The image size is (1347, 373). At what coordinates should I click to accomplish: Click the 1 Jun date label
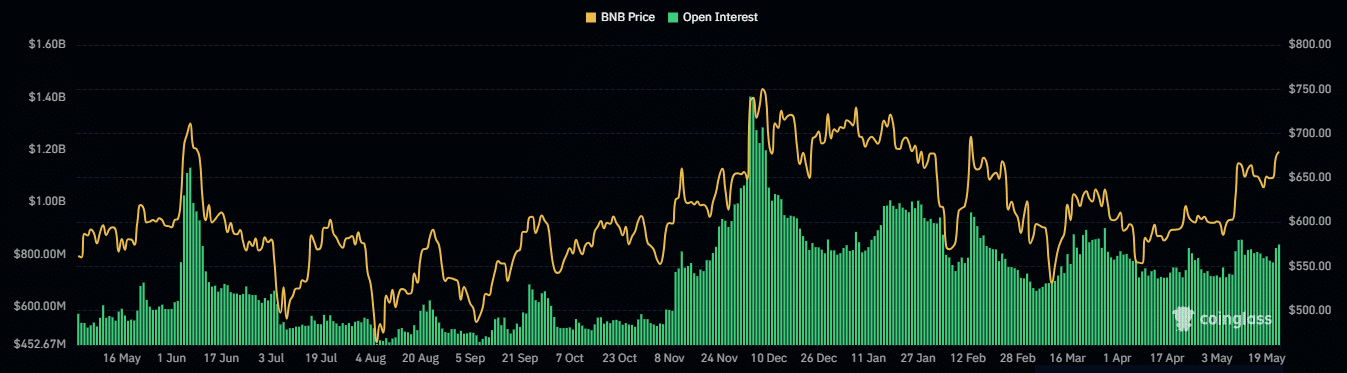tap(172, 357)
